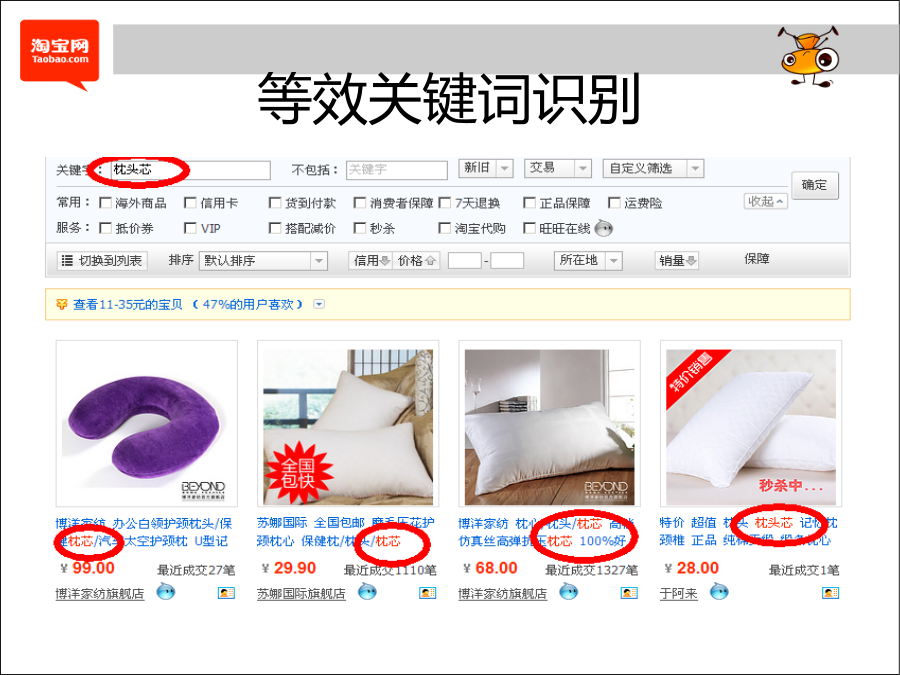Sort results by 价格
900x675 pixels.
tap(417, 261)
